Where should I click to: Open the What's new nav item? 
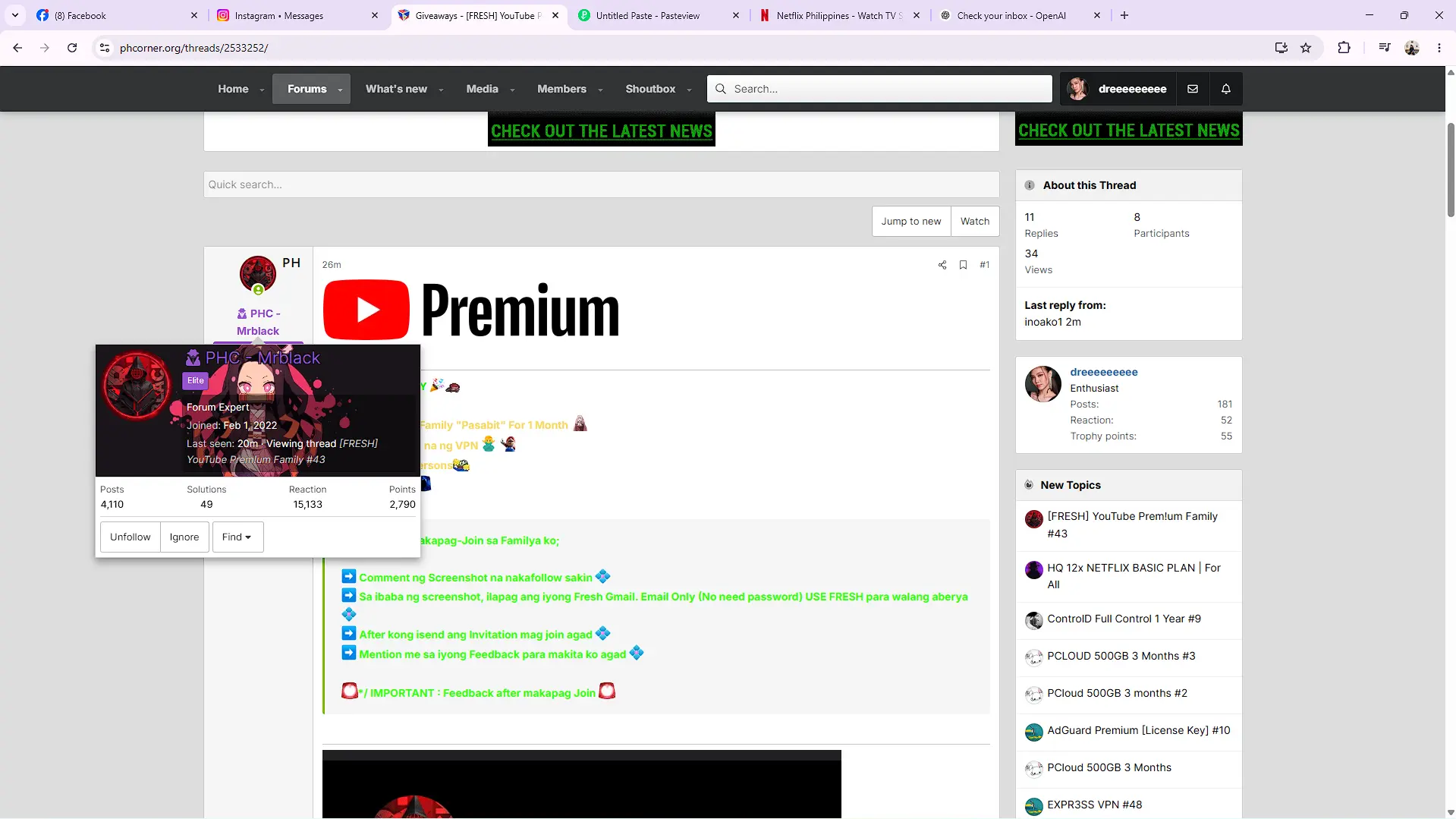(x=396, y=89)
